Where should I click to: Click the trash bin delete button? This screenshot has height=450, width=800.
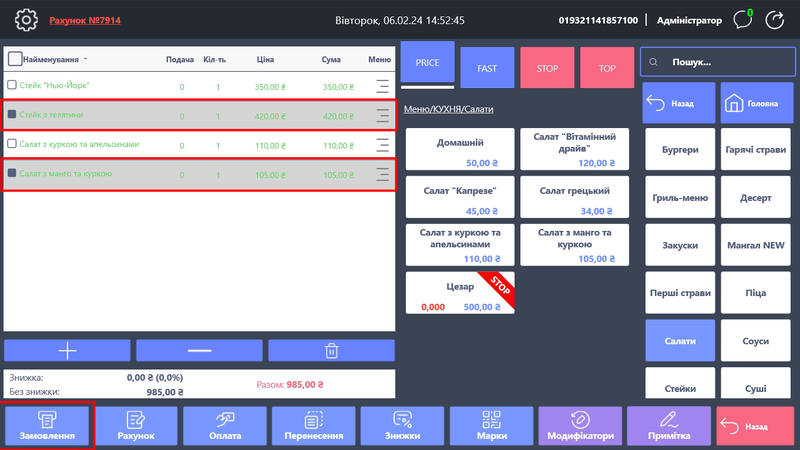click(x=331, y=350)
